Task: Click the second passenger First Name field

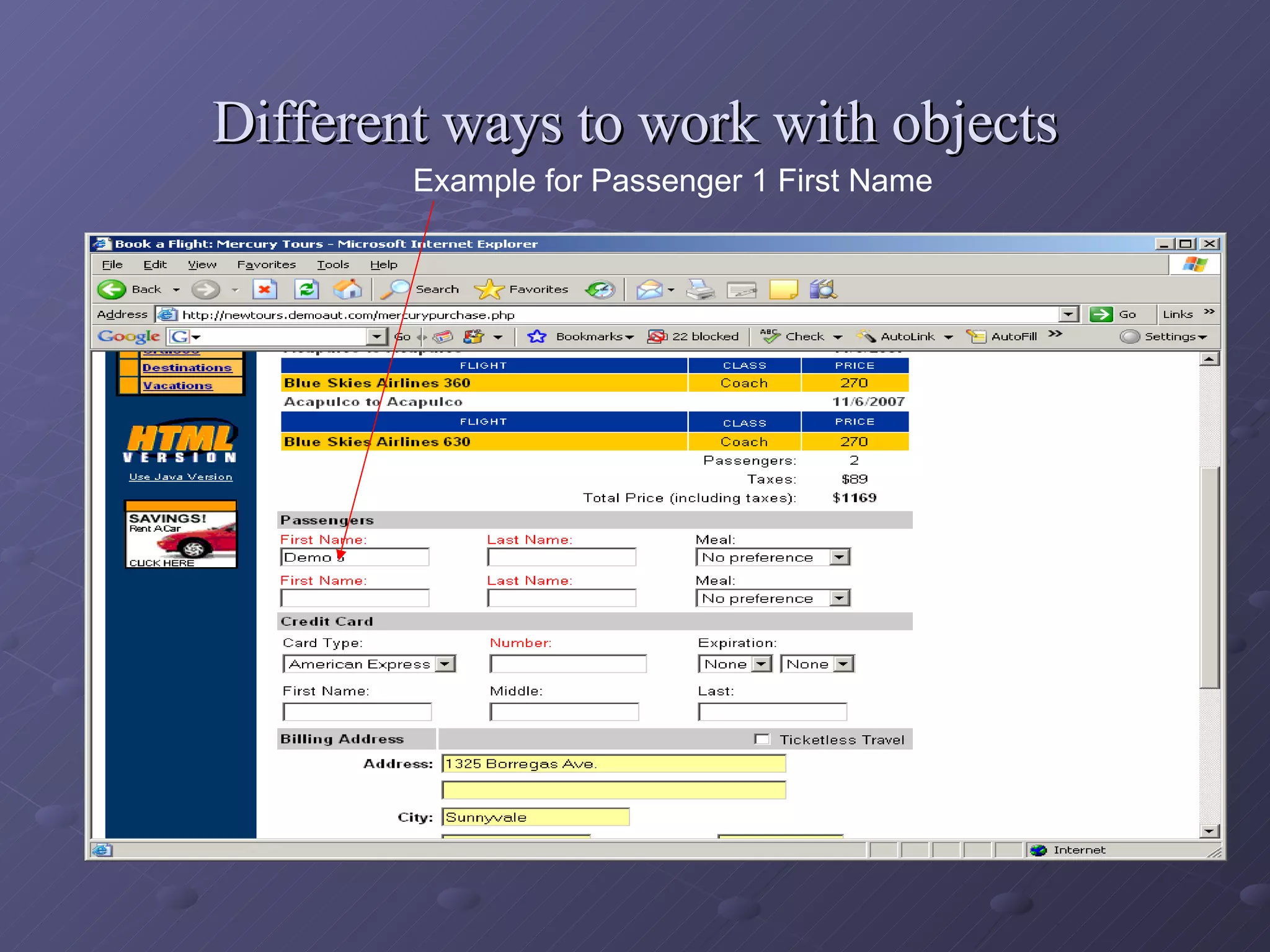Action: click(x=355, y=598)
